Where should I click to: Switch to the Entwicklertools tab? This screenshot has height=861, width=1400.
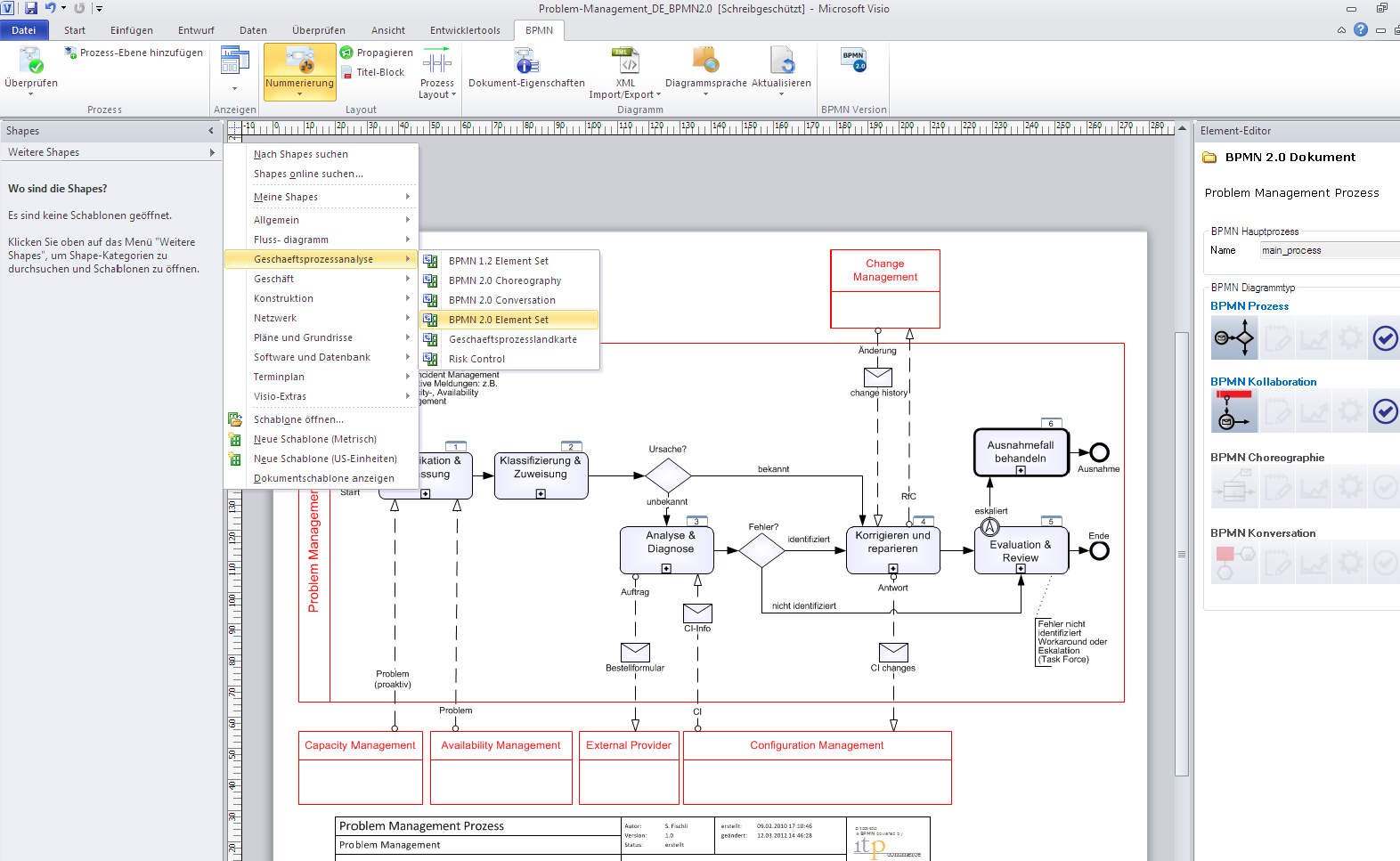coord(465,30)
